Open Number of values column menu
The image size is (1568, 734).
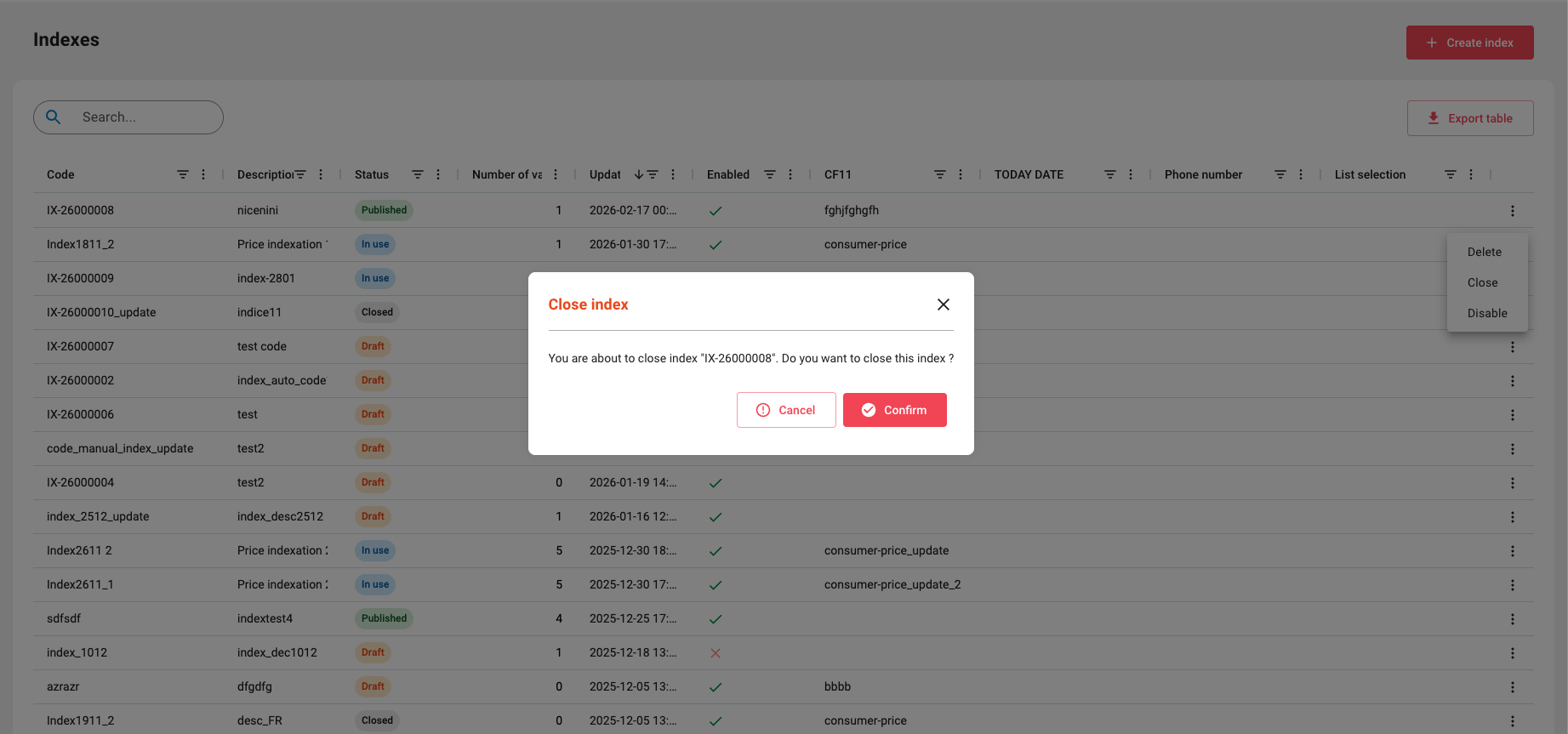[556, 174]
